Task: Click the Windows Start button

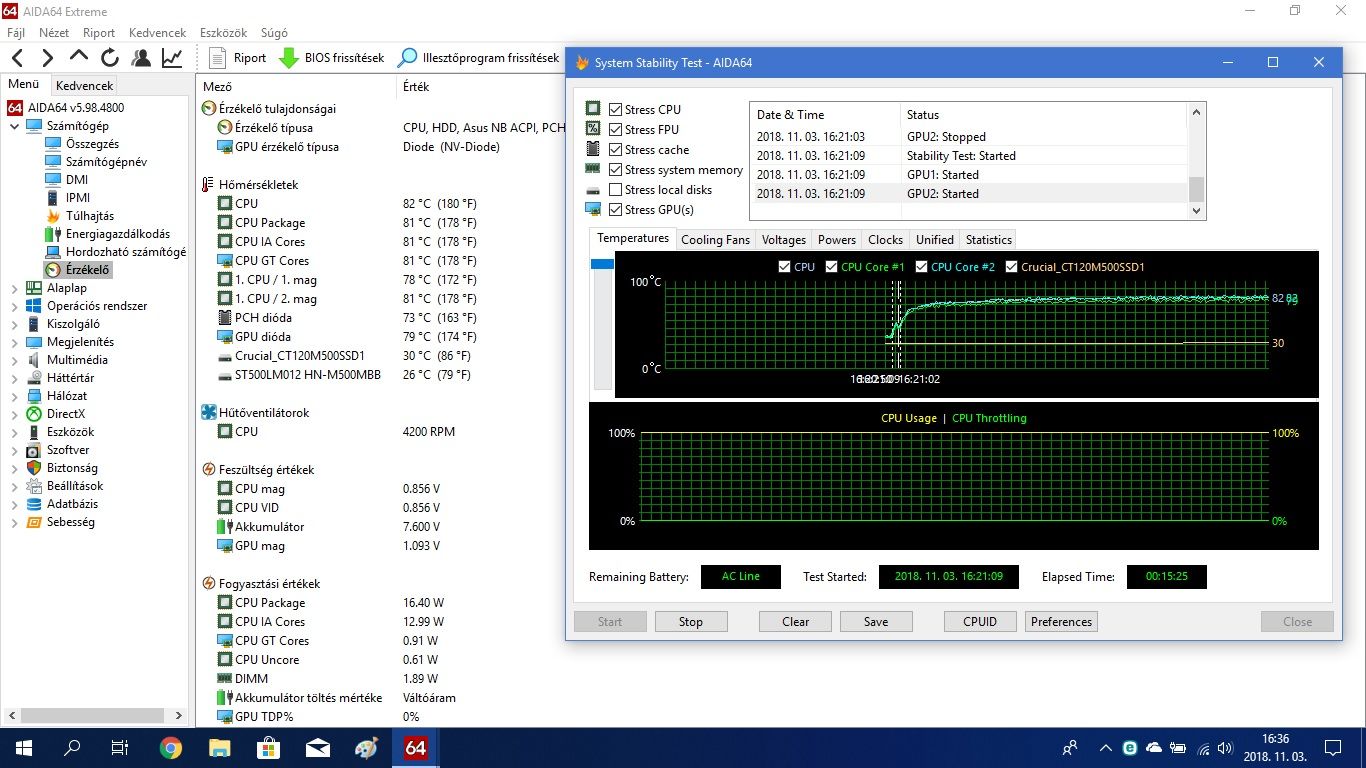Action: point(23,748)
